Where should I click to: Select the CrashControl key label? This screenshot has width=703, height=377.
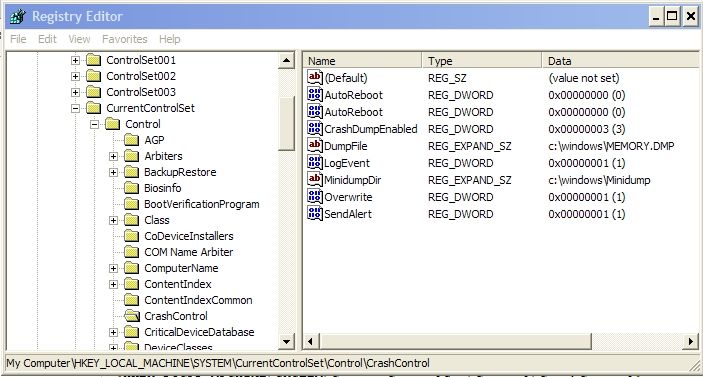[x=176, y=316]
